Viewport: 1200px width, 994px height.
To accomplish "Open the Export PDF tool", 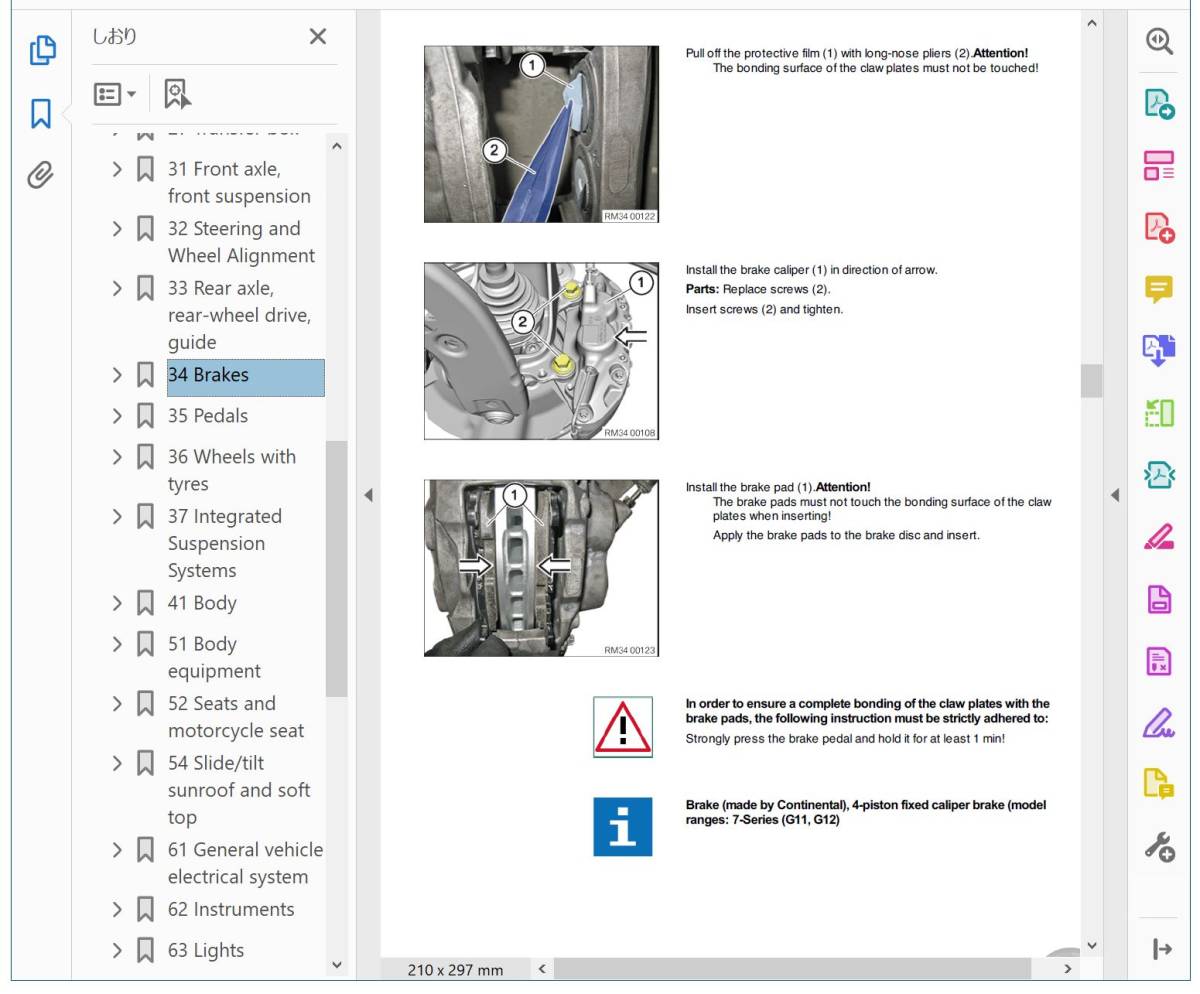I will [x=1159, y=103].
